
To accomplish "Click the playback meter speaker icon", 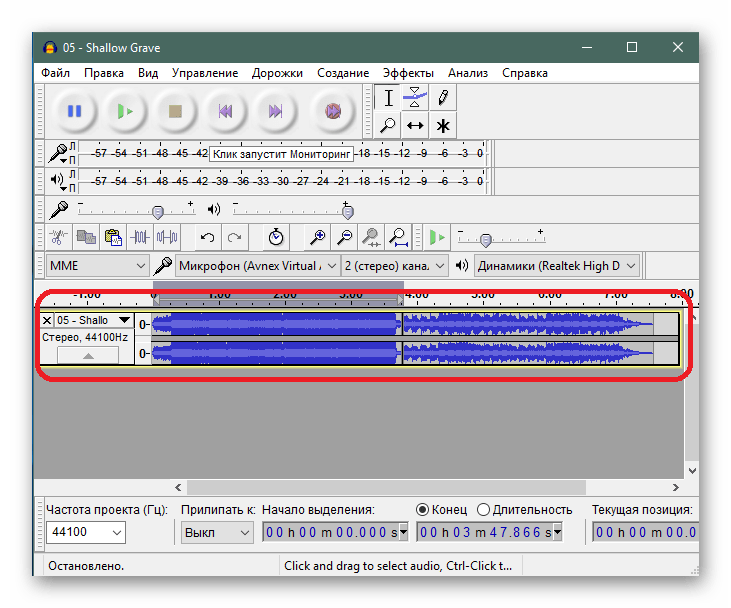I will [x=57, y=179].
